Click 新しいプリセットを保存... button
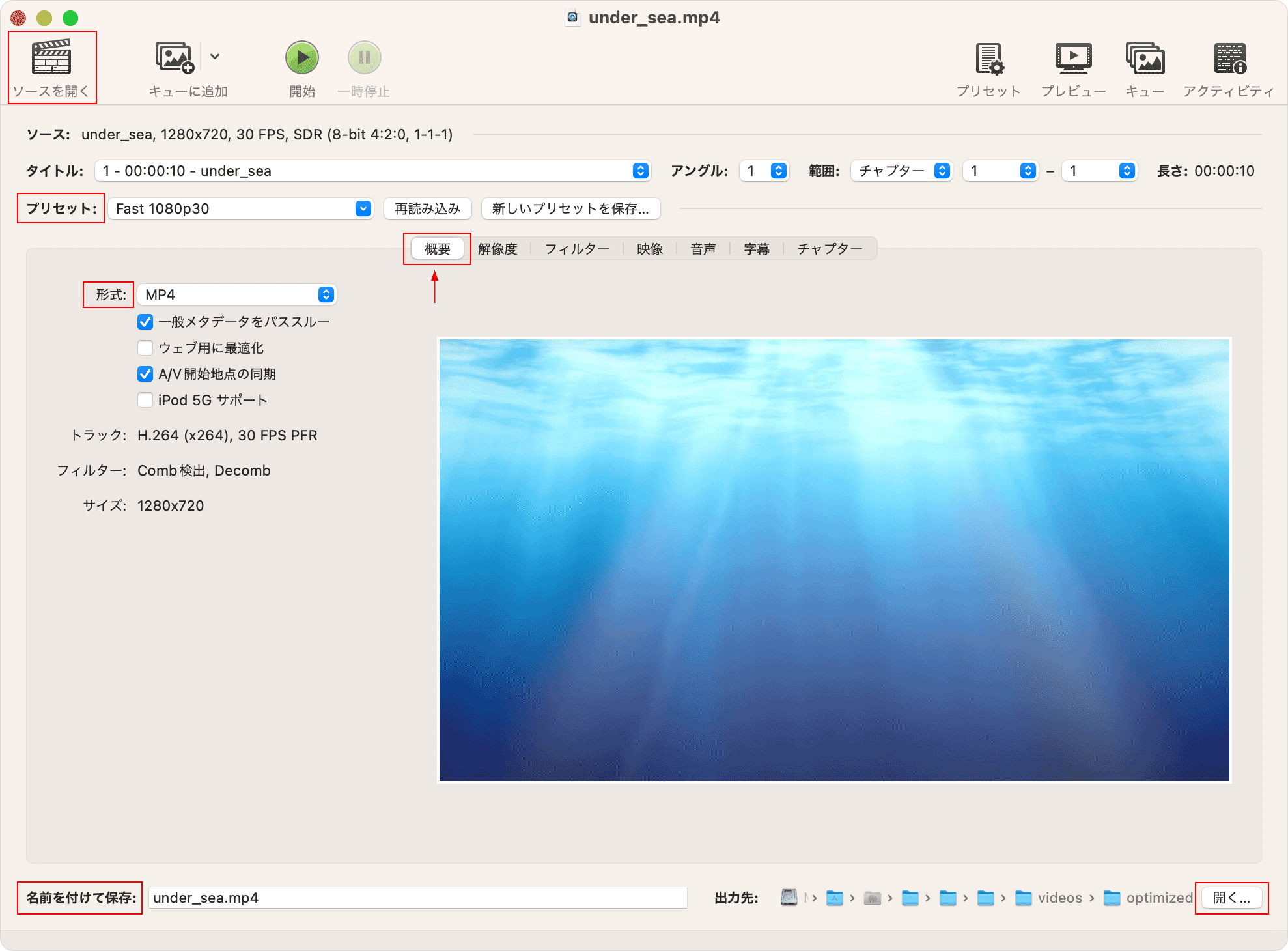The width and height of the screenshot is (1288, 951). [x=570, y=208]
